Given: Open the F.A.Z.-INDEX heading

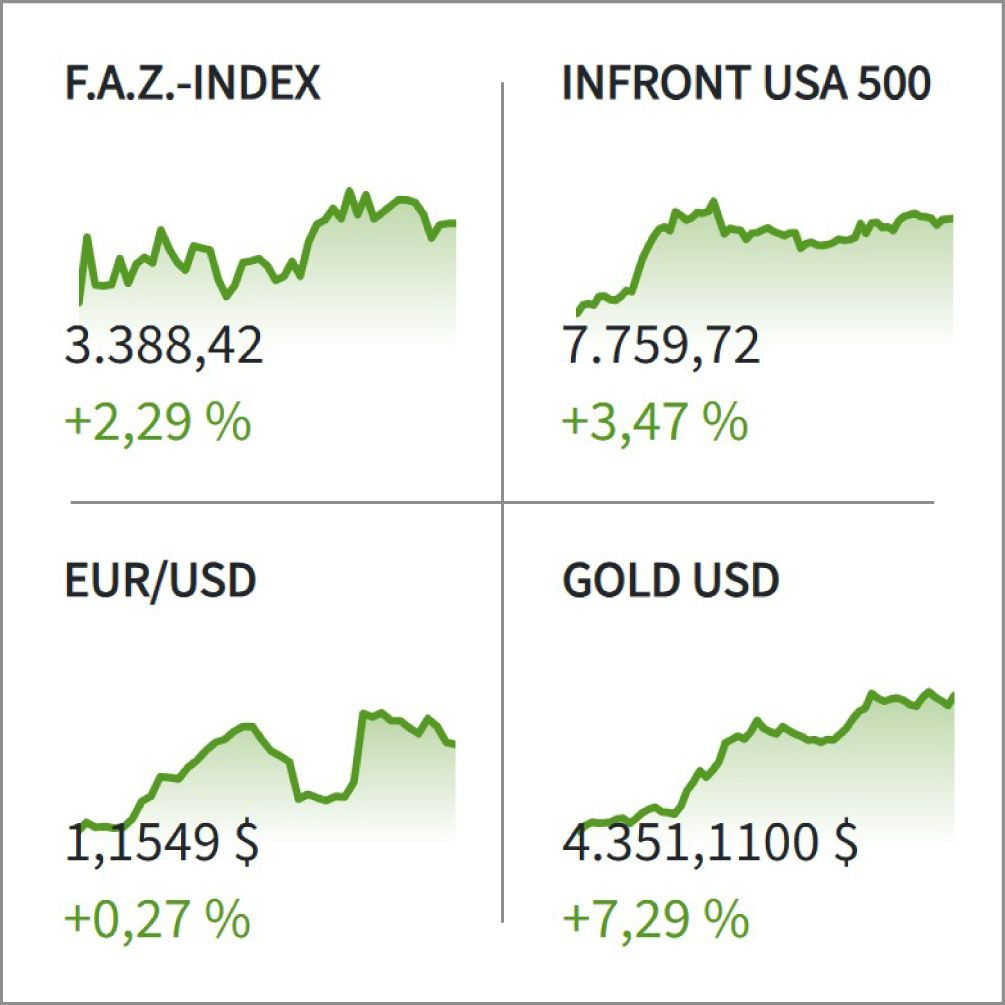Looking at the screenshot, I should [192, 83].
